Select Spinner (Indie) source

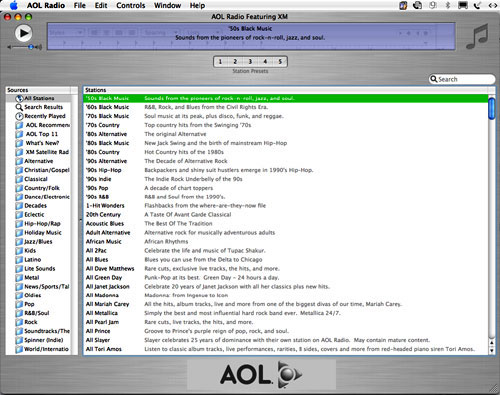tap(44, 340)
